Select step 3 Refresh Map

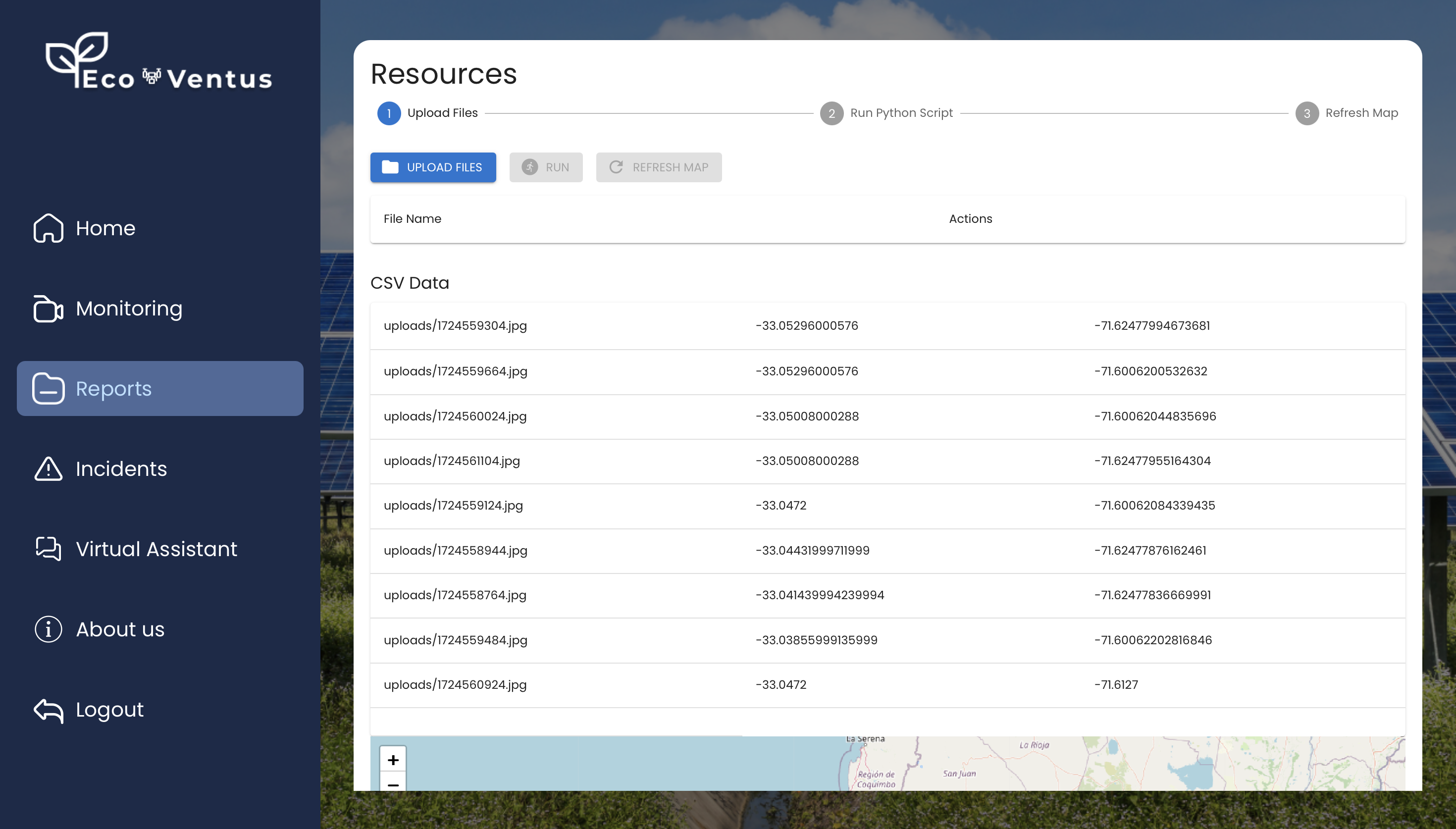pos(1306,113)
